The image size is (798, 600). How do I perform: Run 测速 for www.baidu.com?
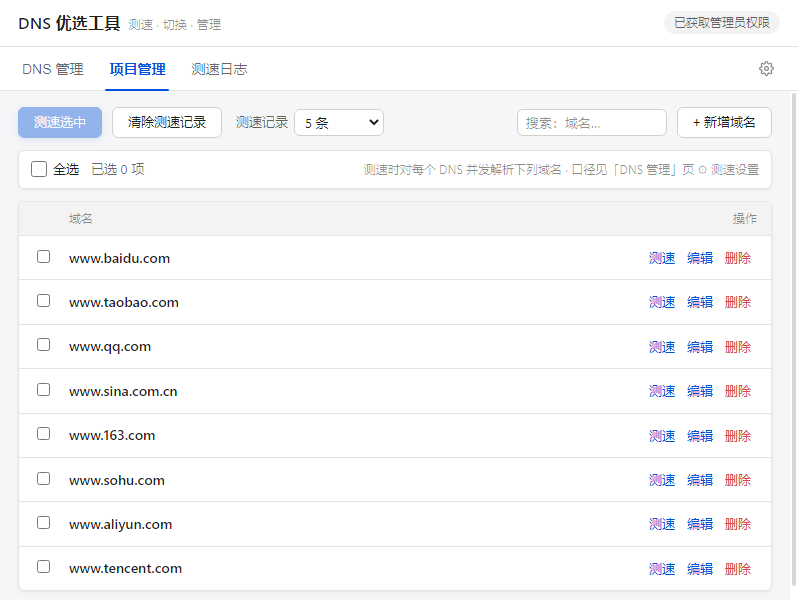coord(662,258)
